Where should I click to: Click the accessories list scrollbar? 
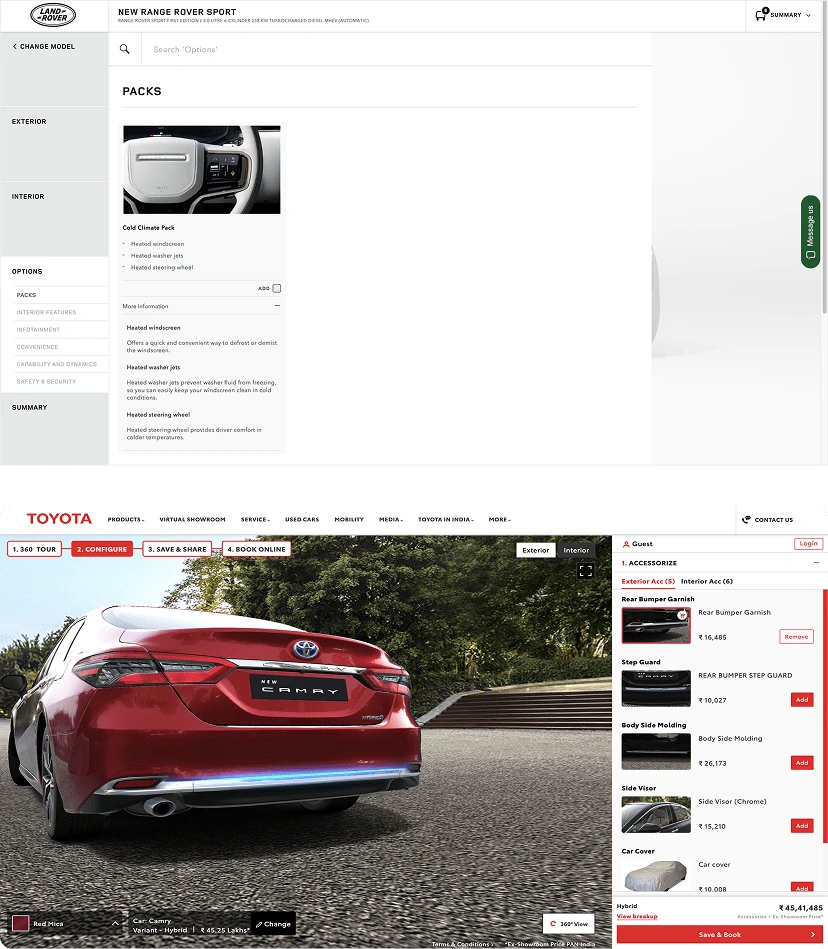[825, 716]
